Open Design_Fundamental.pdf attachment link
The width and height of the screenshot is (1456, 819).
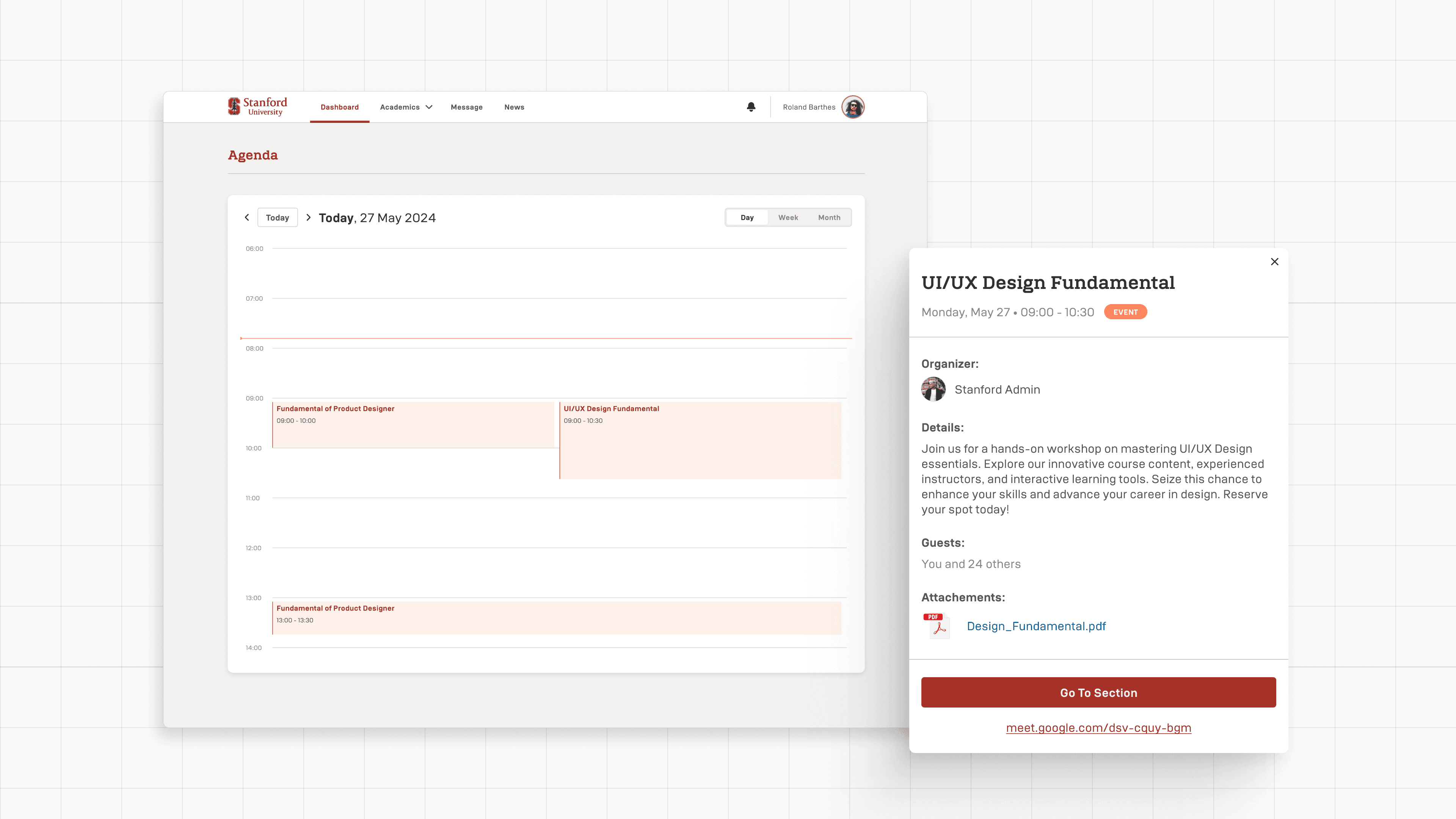(1036, 626)
